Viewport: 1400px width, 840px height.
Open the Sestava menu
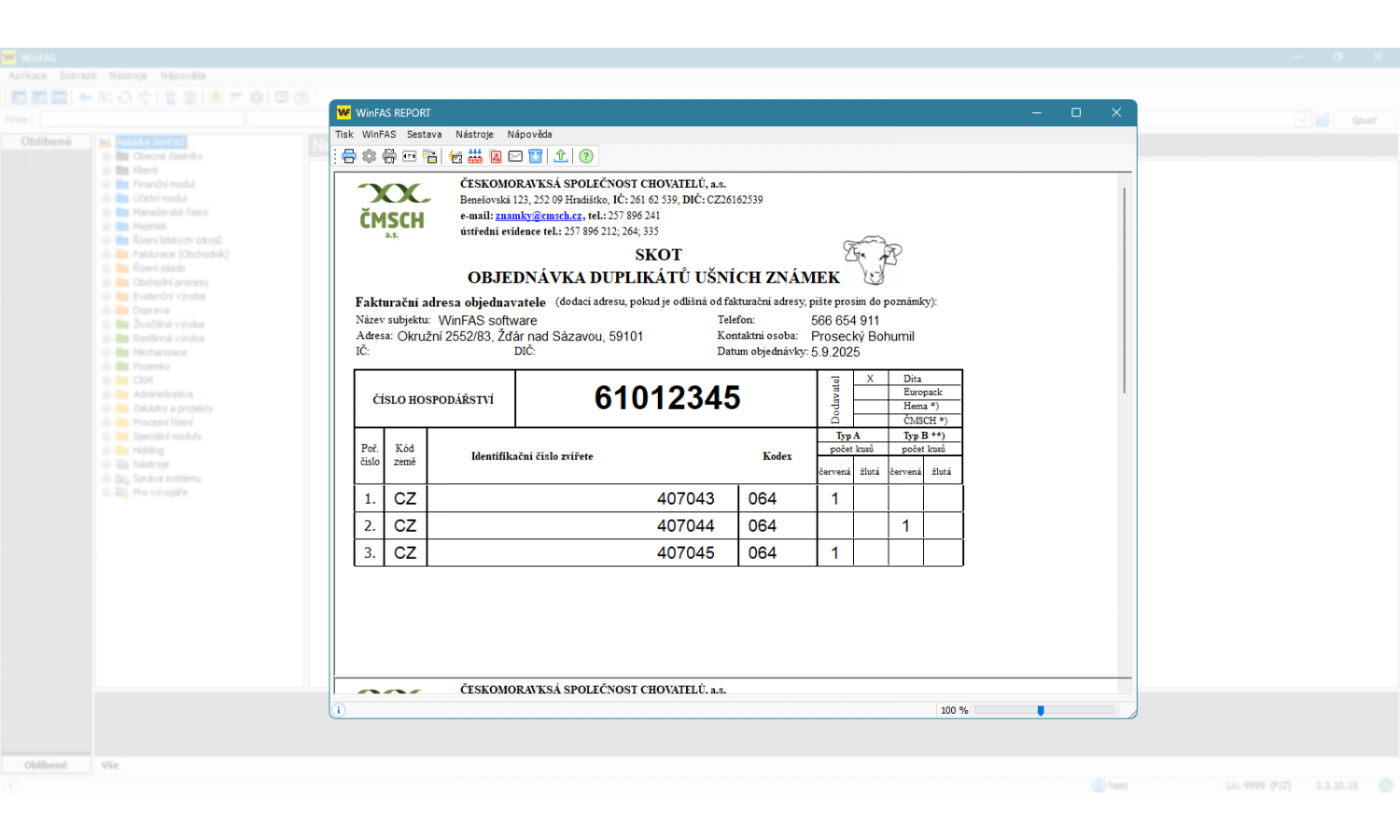click(424, 134)
